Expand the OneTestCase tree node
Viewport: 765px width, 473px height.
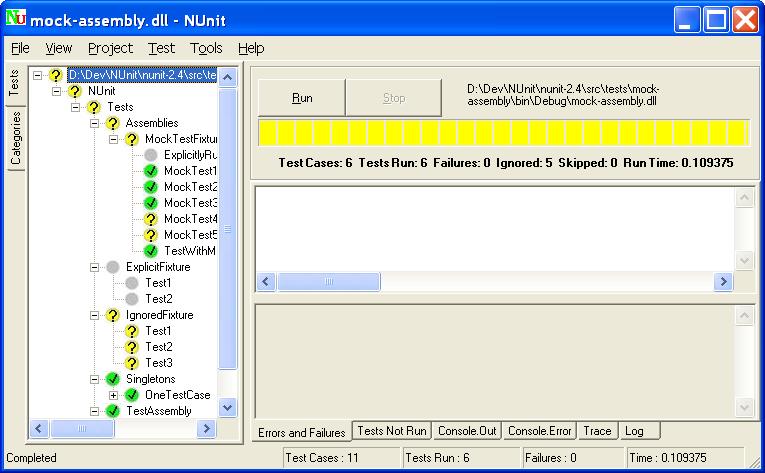[x=114, y=395]
